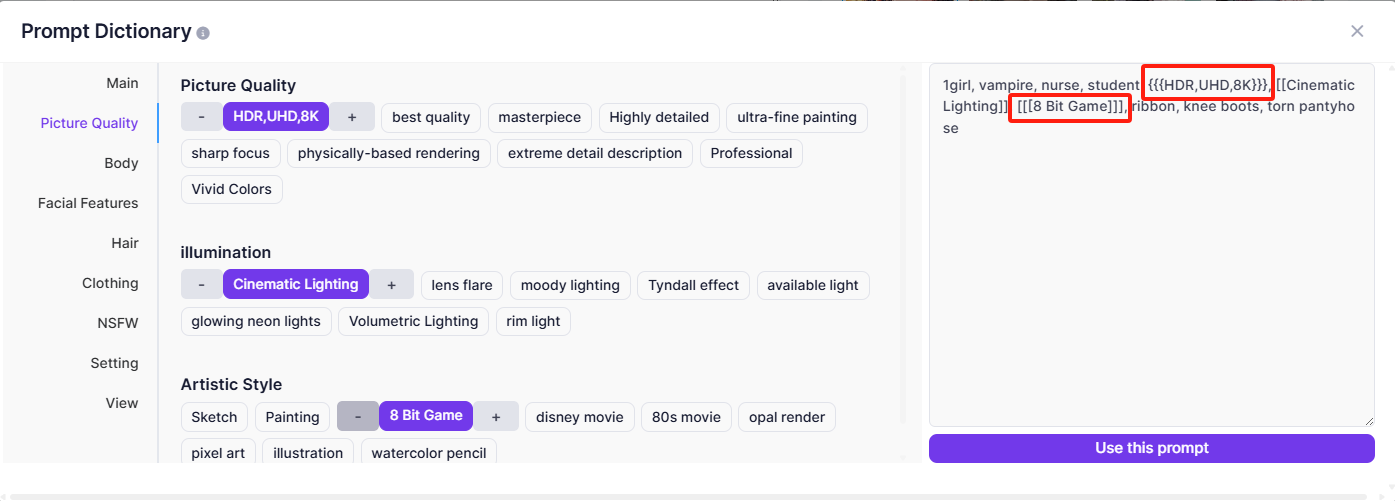
Task: Click inside the prompt text area
Action: [x=1150, y=280]
